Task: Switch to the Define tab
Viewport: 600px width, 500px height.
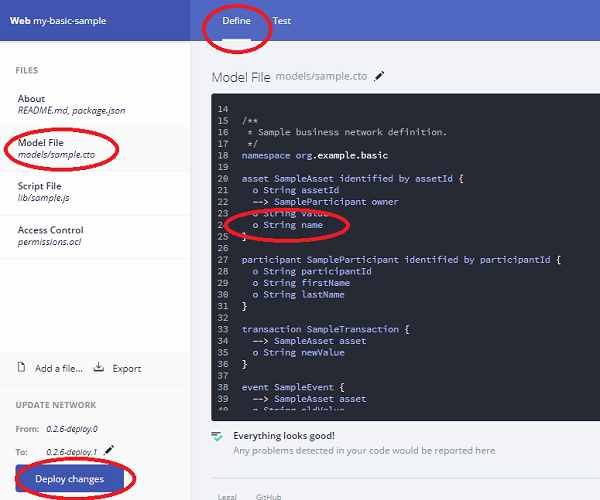Action: pyautogui.click(x=236, y=20)
